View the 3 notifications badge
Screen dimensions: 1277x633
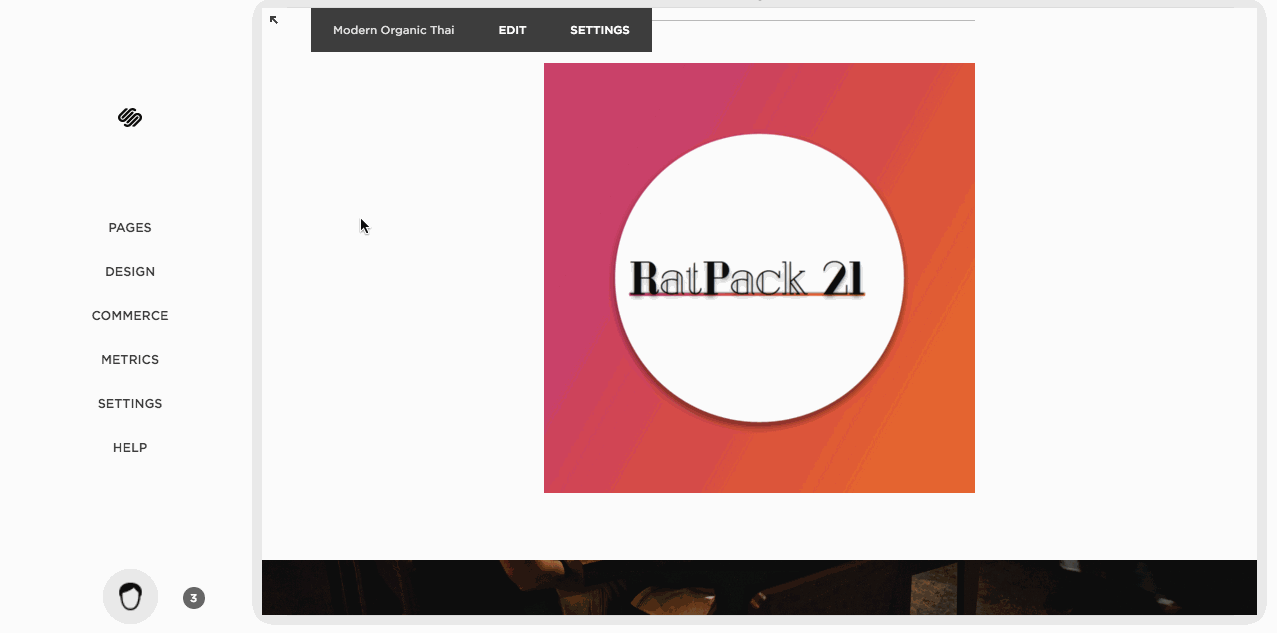194,598
